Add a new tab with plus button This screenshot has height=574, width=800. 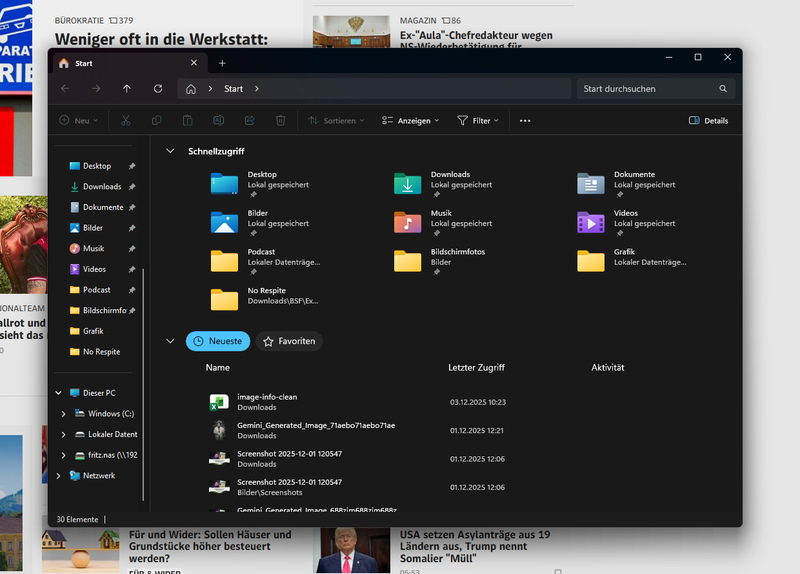(222, 63)
